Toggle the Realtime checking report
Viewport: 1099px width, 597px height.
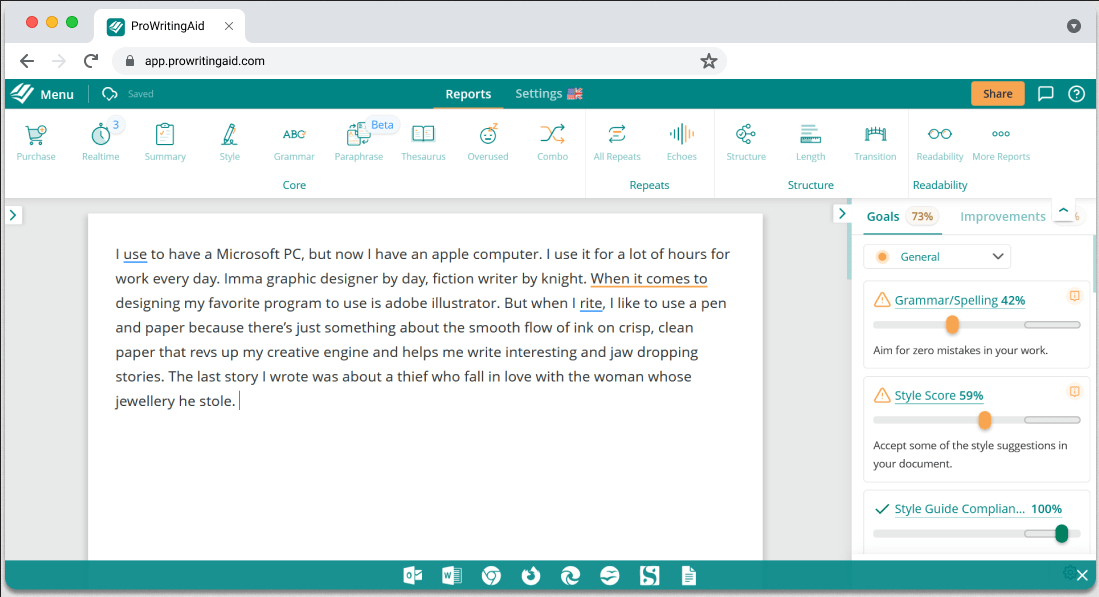[x=100, y=142]
